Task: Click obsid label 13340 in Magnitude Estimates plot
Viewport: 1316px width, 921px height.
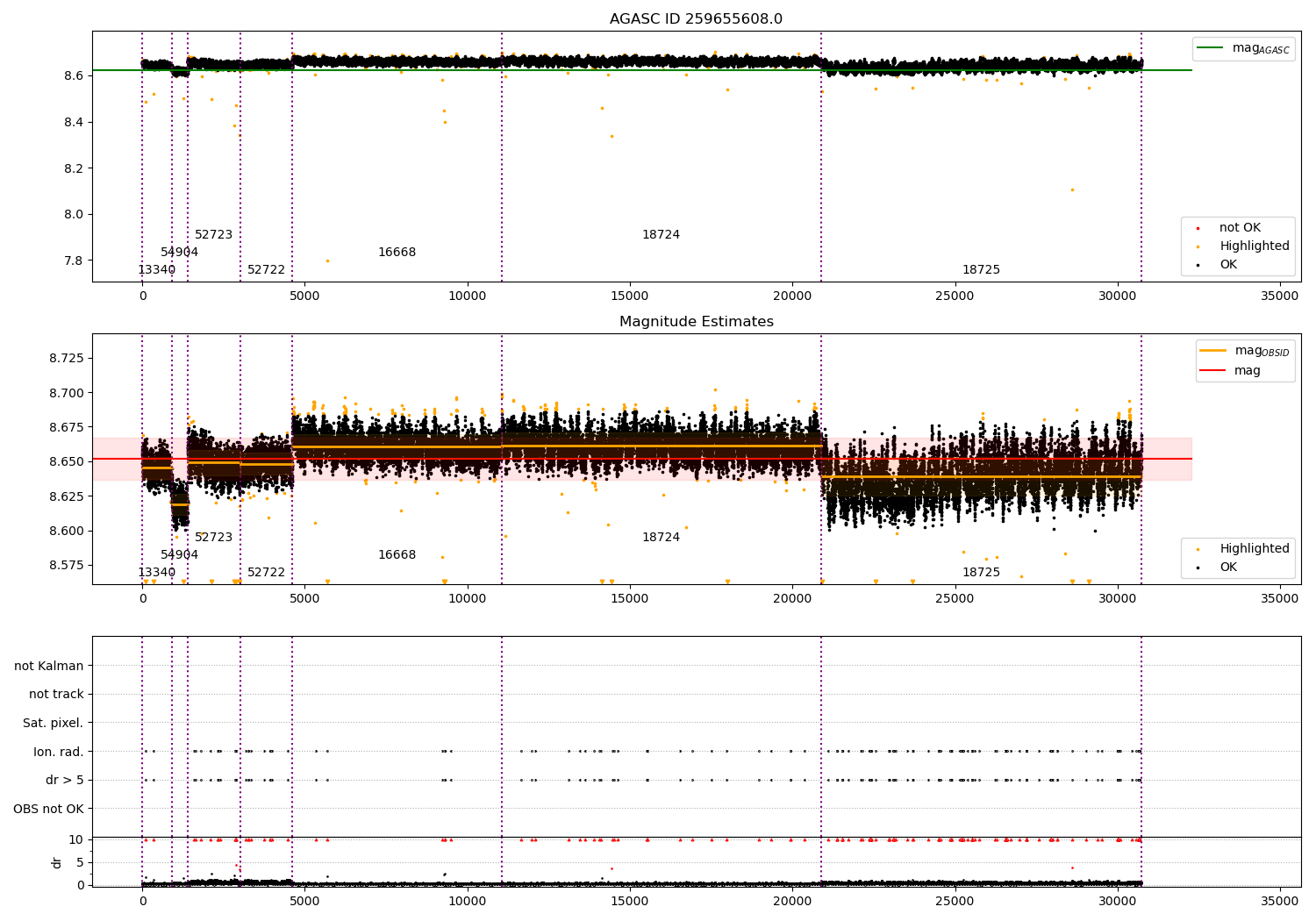Action: point(156,573)
